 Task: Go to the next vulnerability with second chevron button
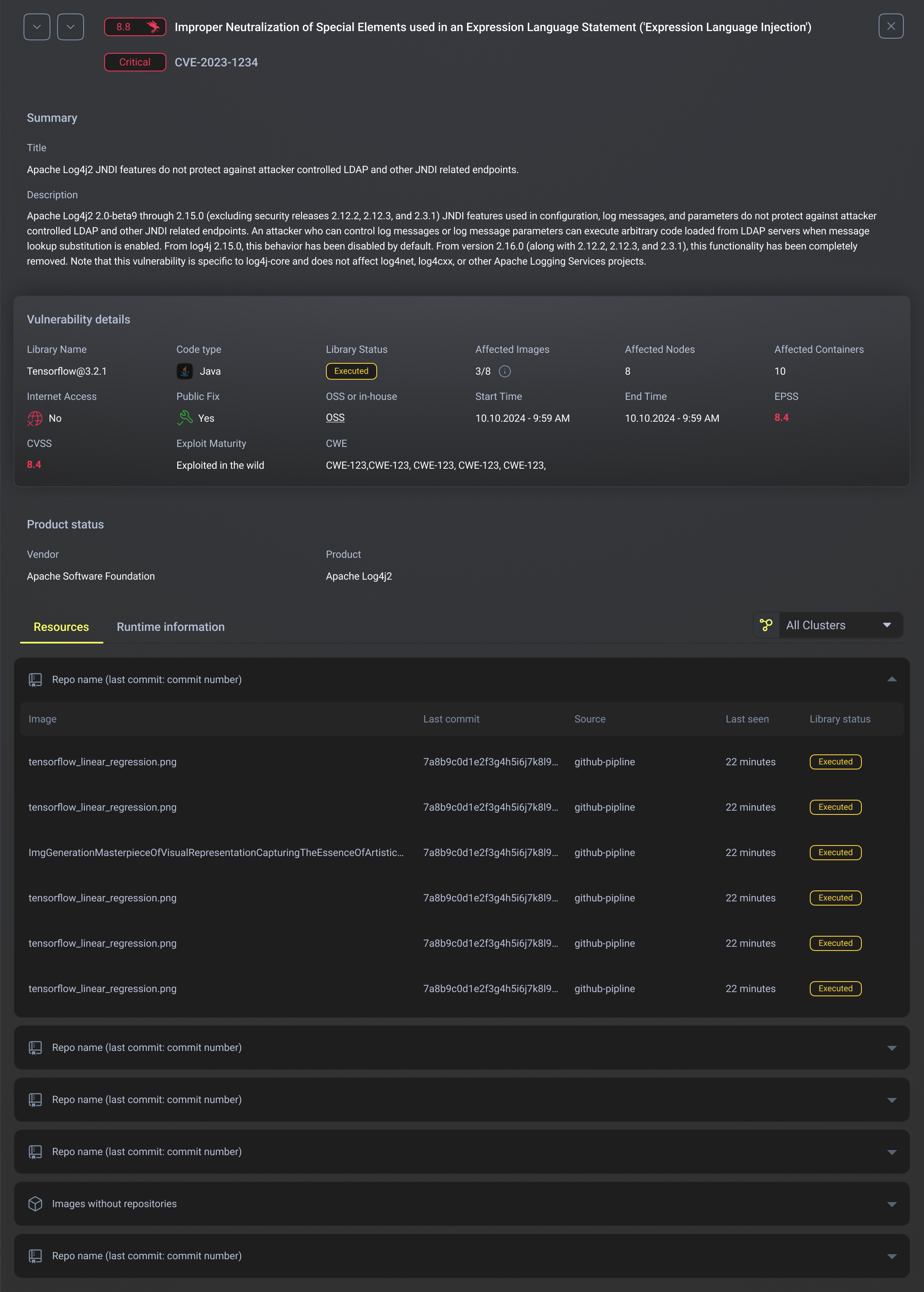(71, 27)
